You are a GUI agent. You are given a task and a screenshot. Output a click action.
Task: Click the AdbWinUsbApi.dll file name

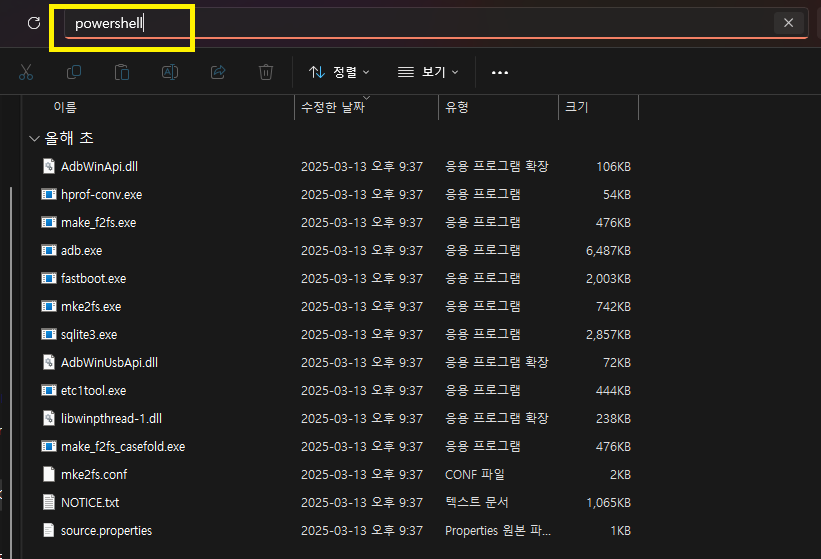click(109, 363)
